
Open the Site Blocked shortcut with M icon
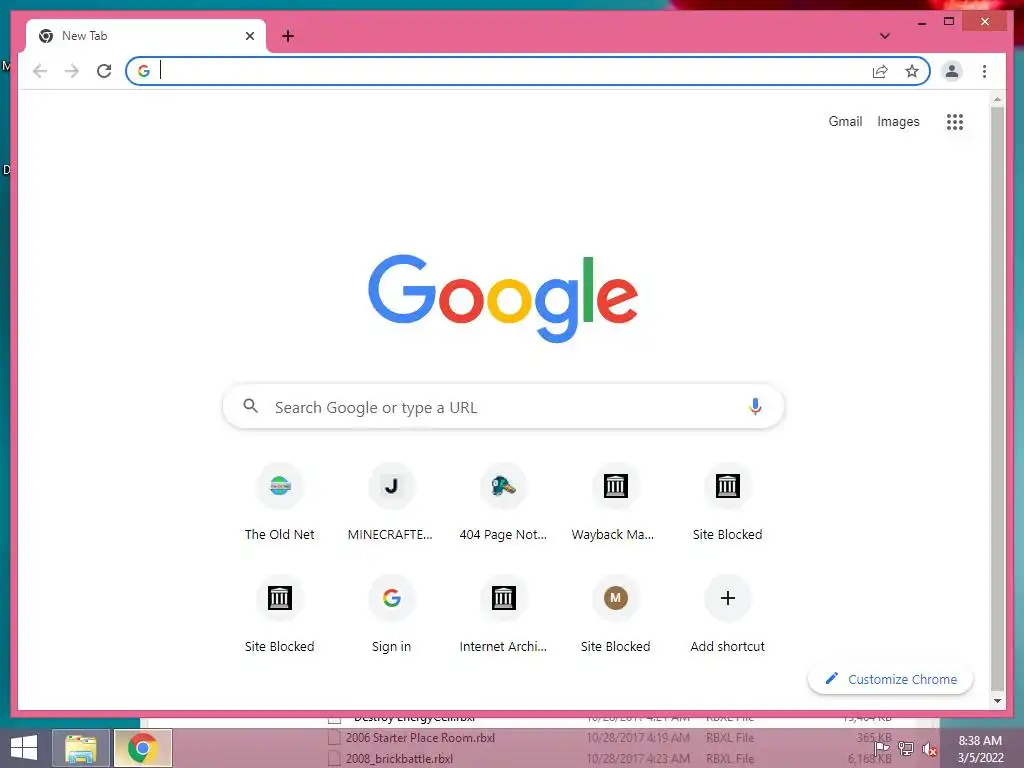pos(615,615)
